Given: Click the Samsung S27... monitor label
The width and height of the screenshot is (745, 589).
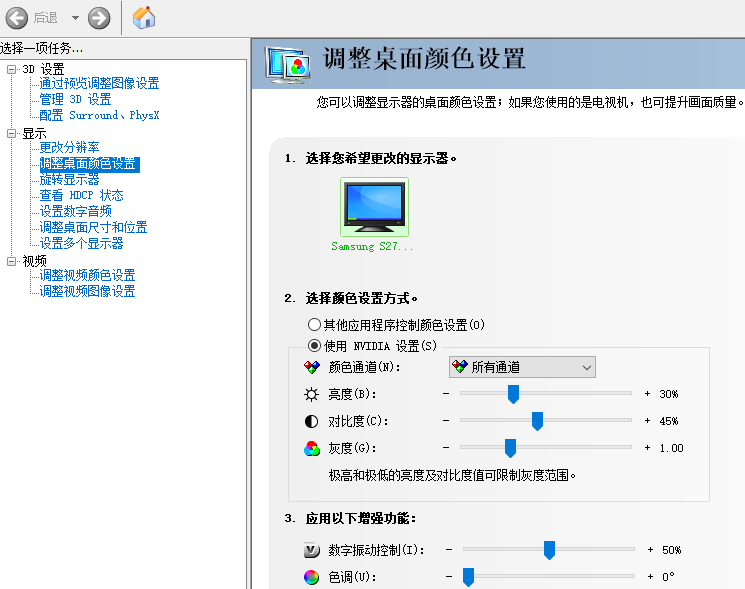Looking at the screenshot, I should [x=372, y=247].
